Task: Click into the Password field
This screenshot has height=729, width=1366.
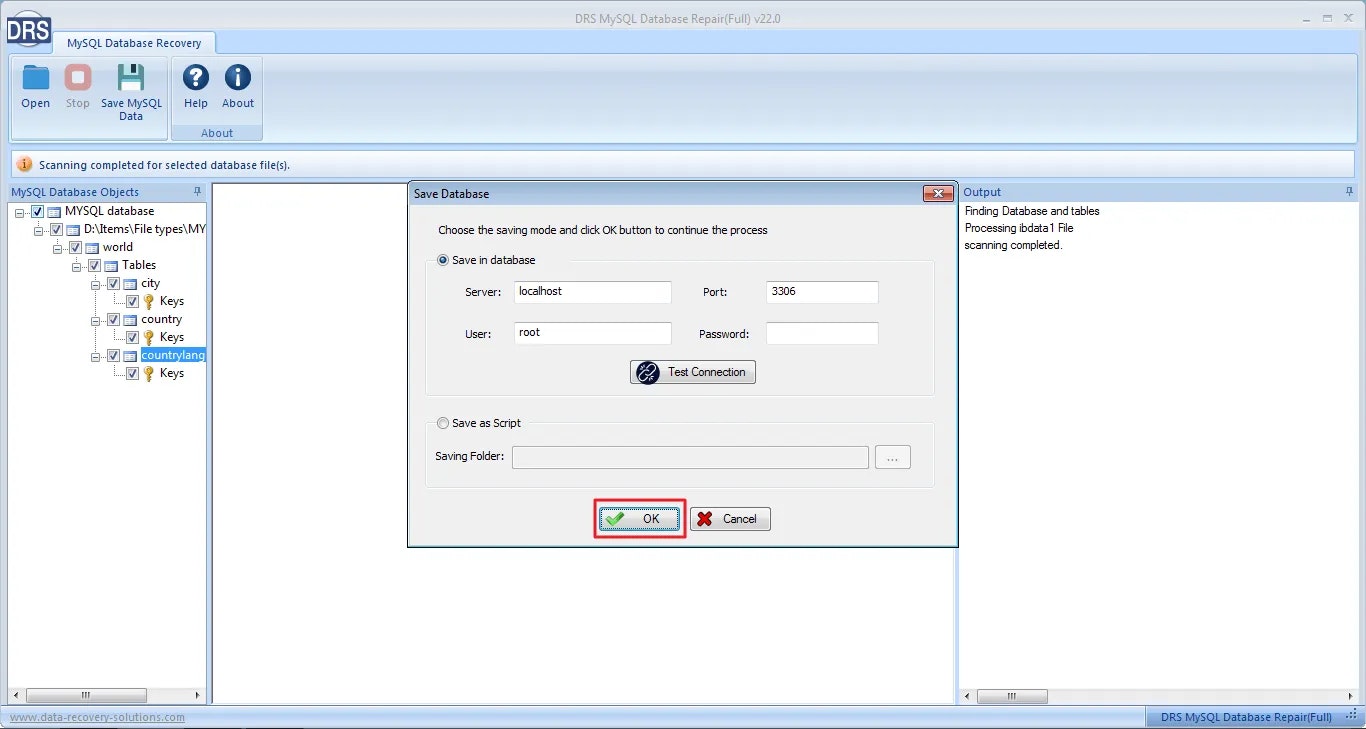Action: (822, 333)
